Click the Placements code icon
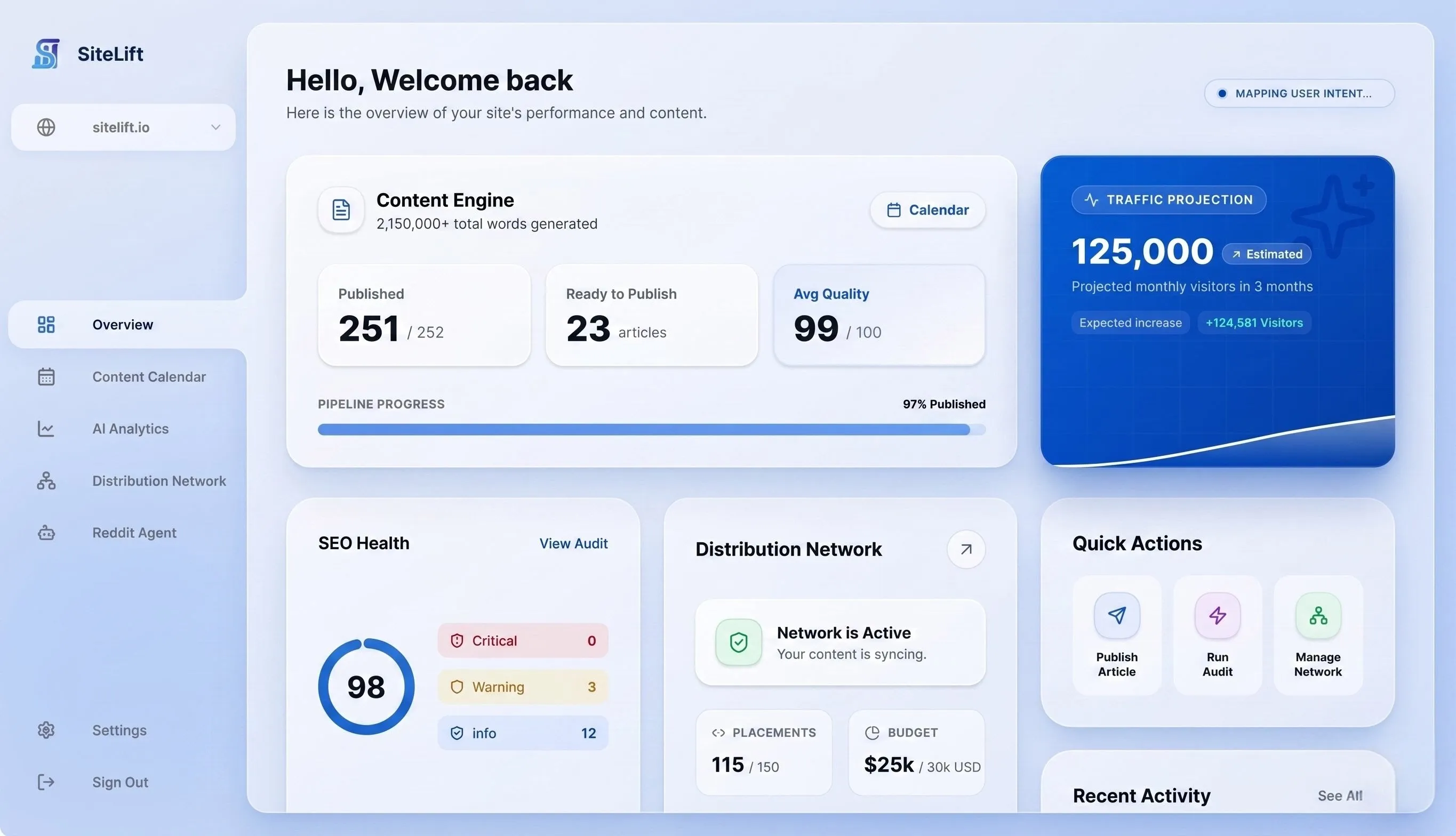 tap(718, 733)
